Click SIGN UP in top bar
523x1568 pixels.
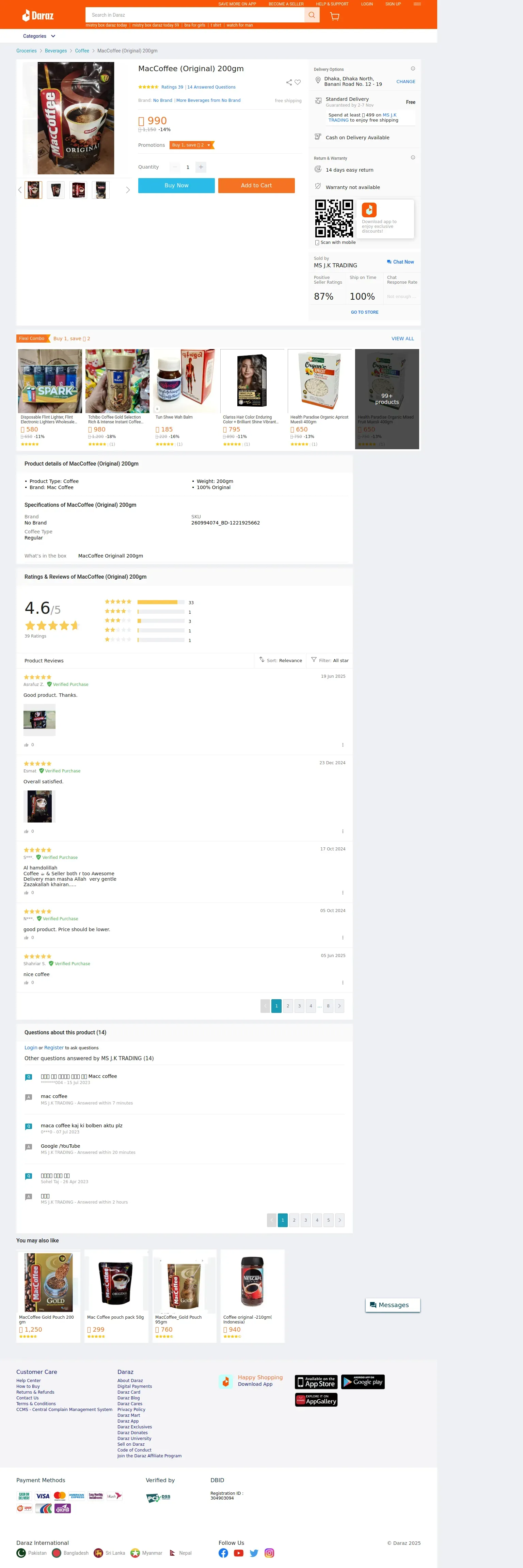393,4
